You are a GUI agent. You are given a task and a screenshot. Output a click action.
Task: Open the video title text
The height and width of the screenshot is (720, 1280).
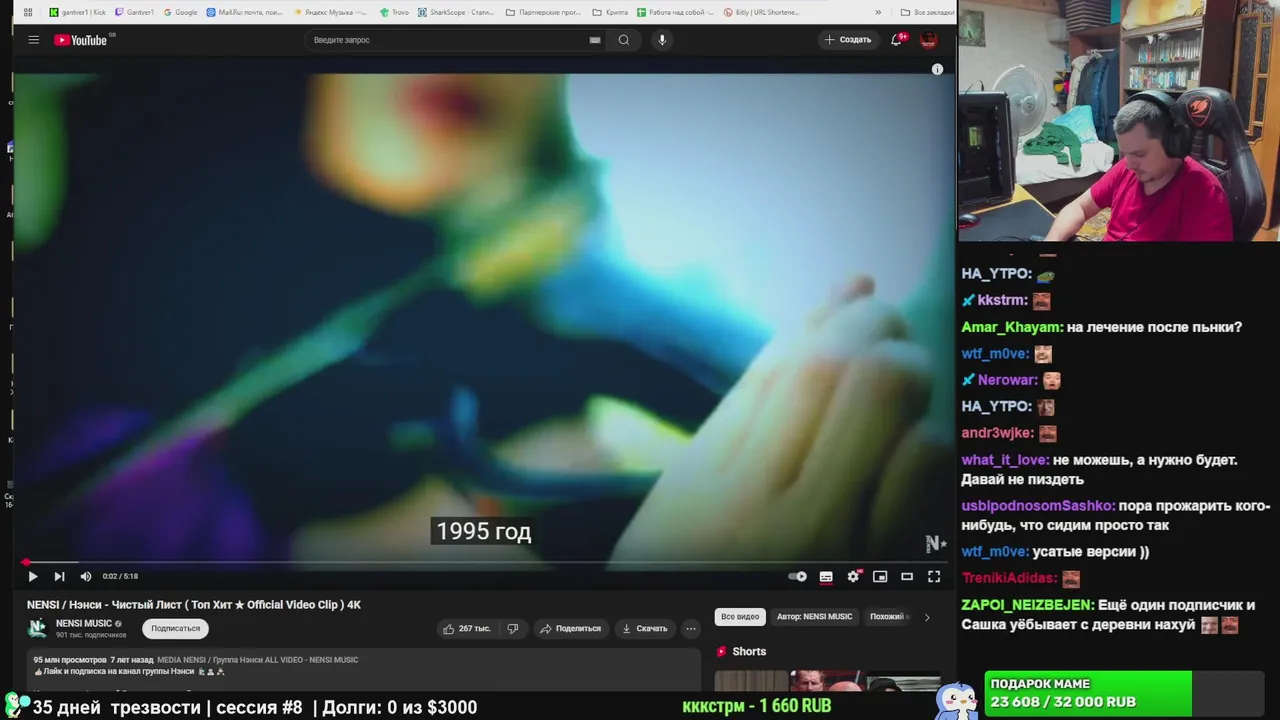[x=194, y=604]
